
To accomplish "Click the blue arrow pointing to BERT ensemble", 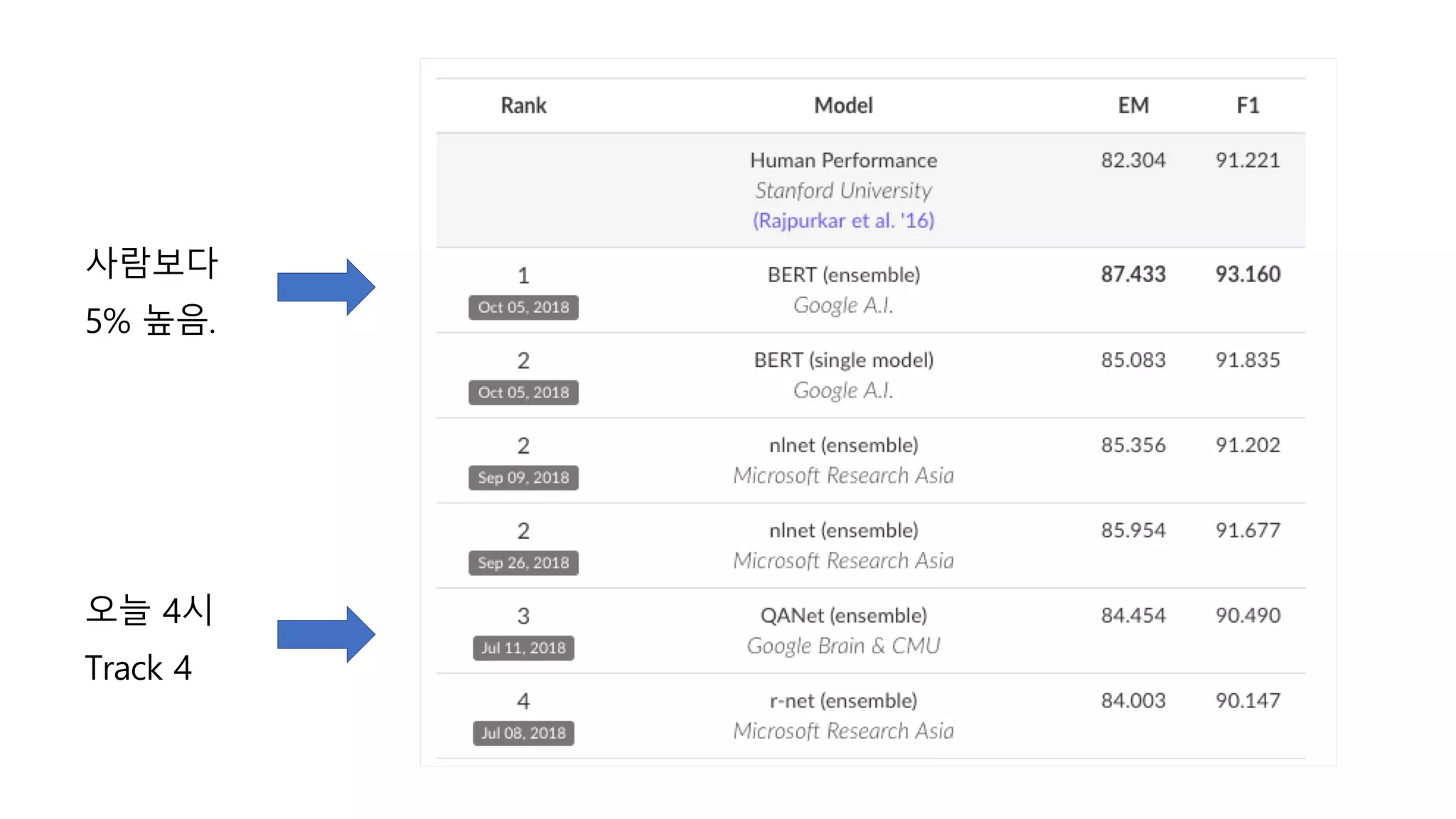I will click(x=326, y=287).
